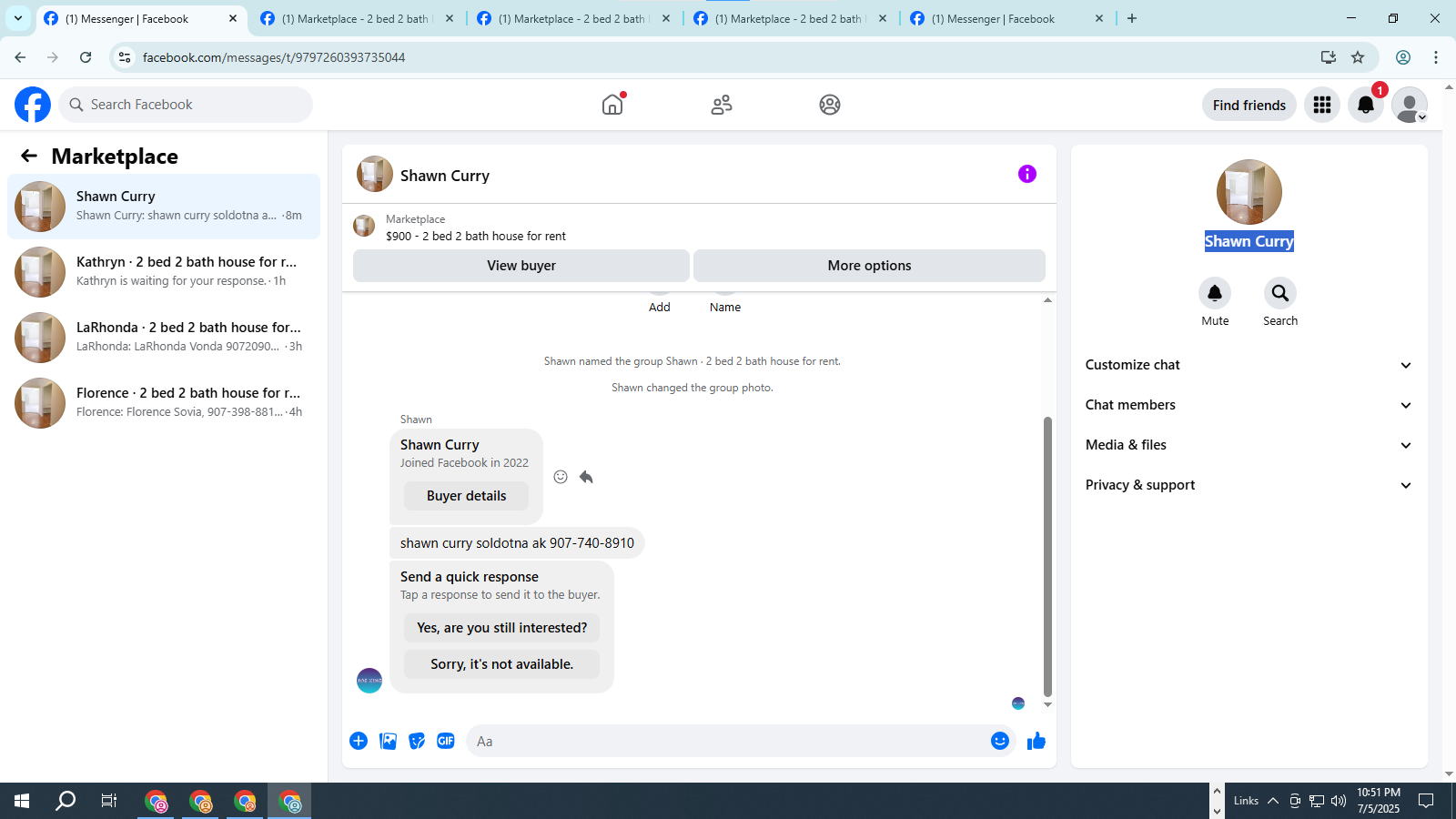Click More options button
Viewport: 1456px width, 819px height.
pos(869,266)
